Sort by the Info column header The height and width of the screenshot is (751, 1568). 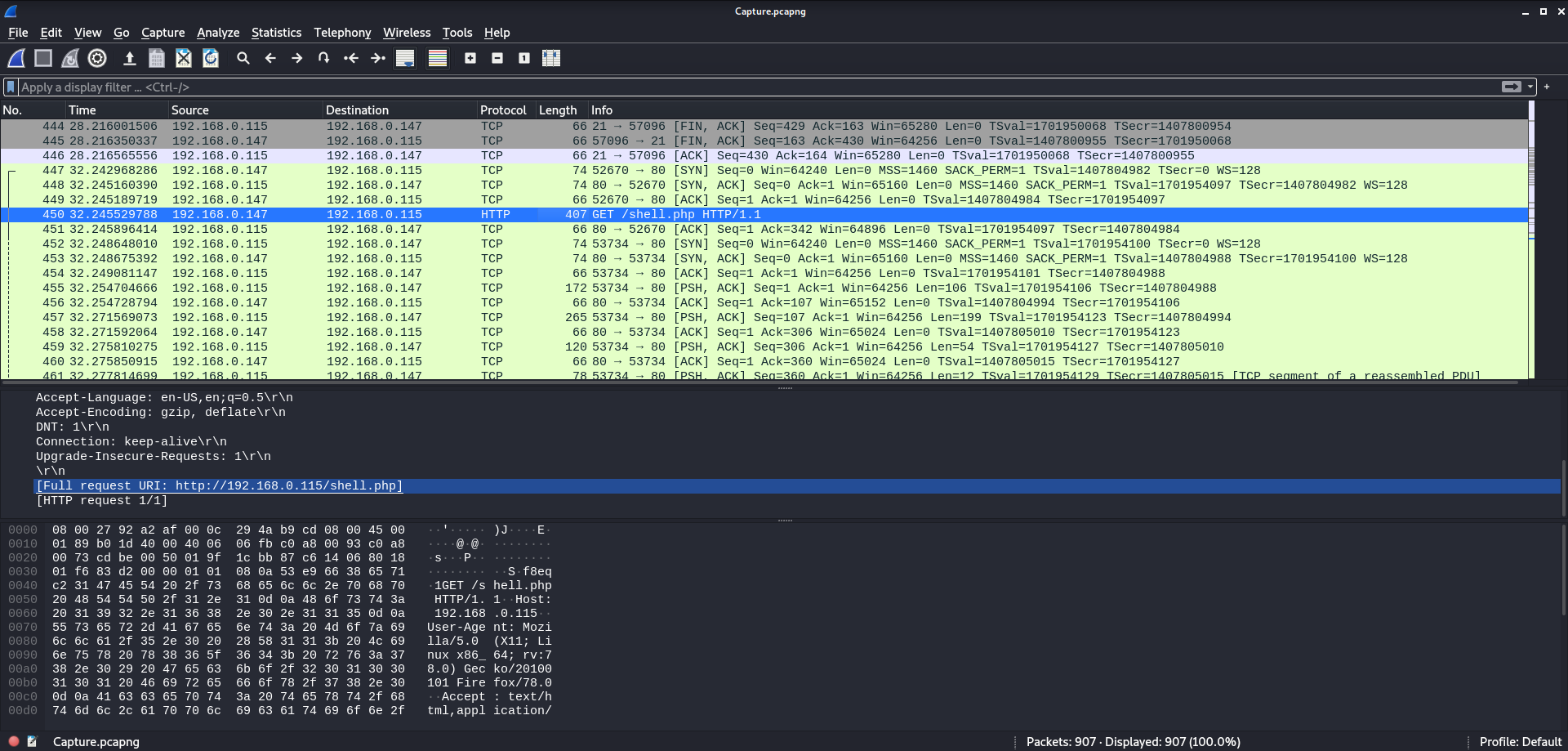pos(1058,110)
